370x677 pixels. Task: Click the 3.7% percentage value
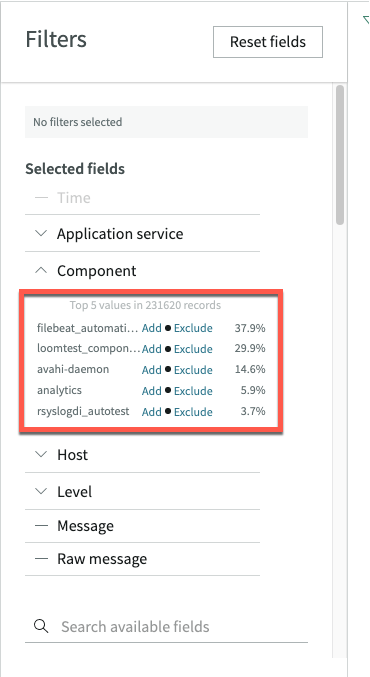253,411
